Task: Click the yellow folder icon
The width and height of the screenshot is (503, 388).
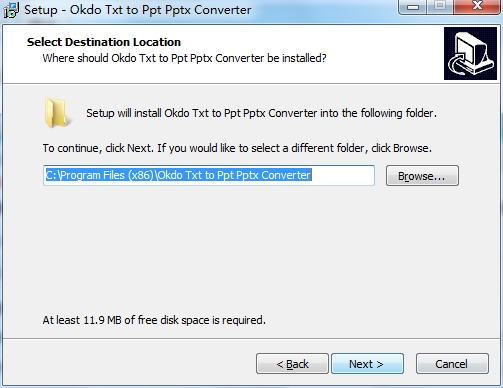Action: [x=57, y=113]
